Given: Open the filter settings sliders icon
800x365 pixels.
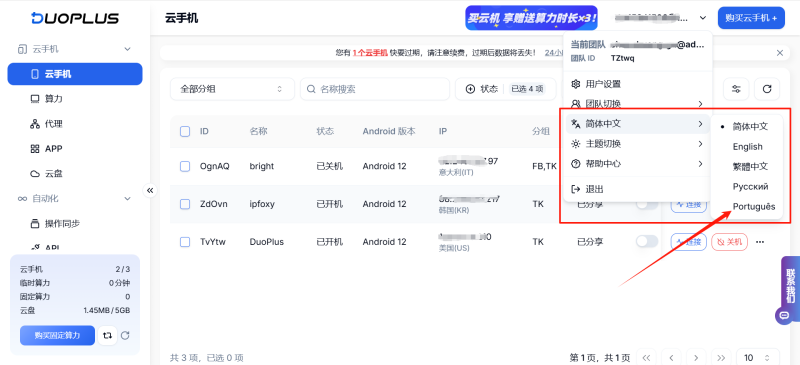Looking at the screenshot, I should tap(736, 89).
